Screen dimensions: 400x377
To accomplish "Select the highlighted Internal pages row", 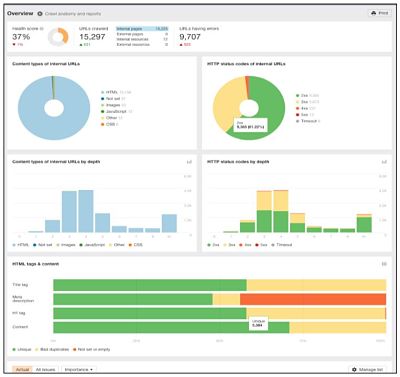I will [x=142, y=29].
